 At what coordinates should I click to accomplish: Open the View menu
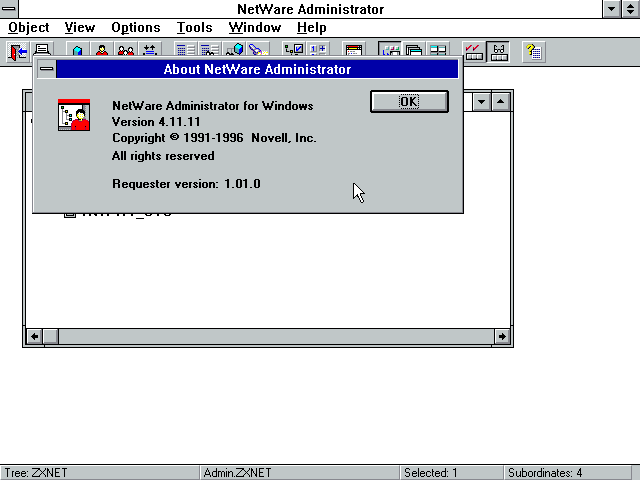(80, 28)
